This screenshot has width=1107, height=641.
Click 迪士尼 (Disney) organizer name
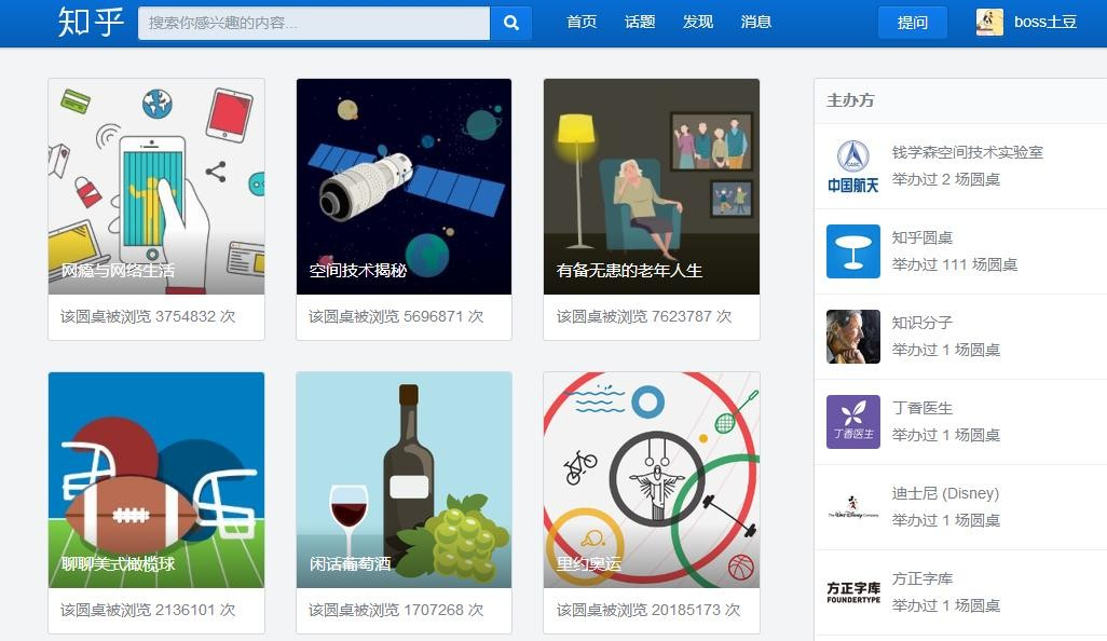pos(945,493)
